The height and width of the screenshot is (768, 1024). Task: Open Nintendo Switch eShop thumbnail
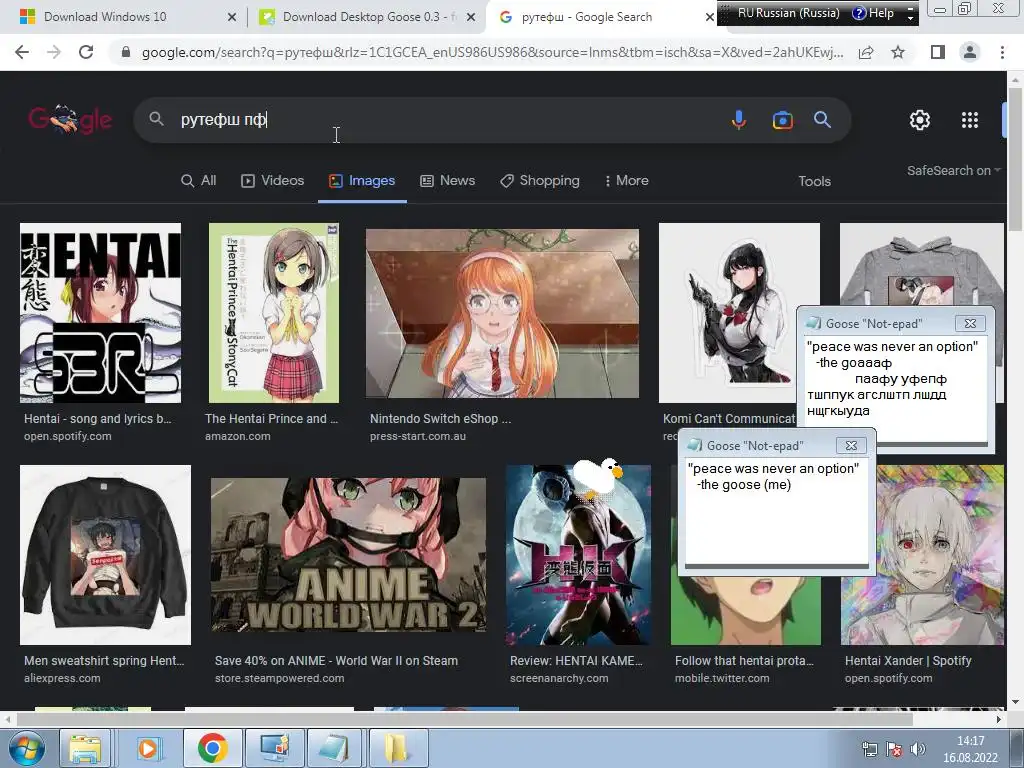point(502,313)
